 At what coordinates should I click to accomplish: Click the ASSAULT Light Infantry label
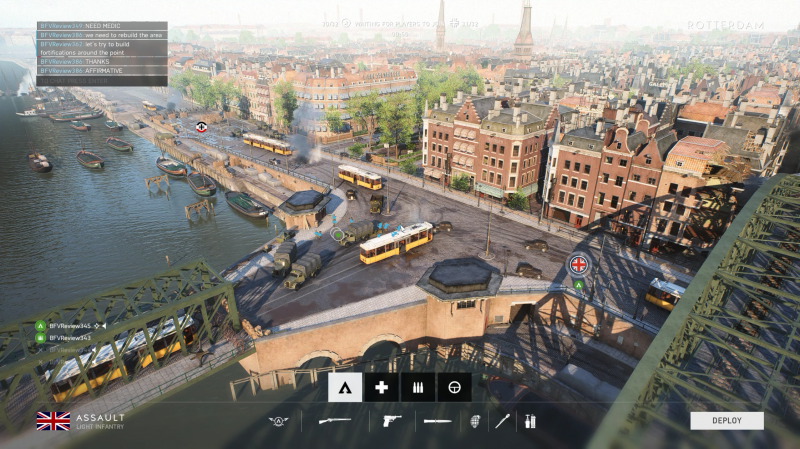[100, 421]
